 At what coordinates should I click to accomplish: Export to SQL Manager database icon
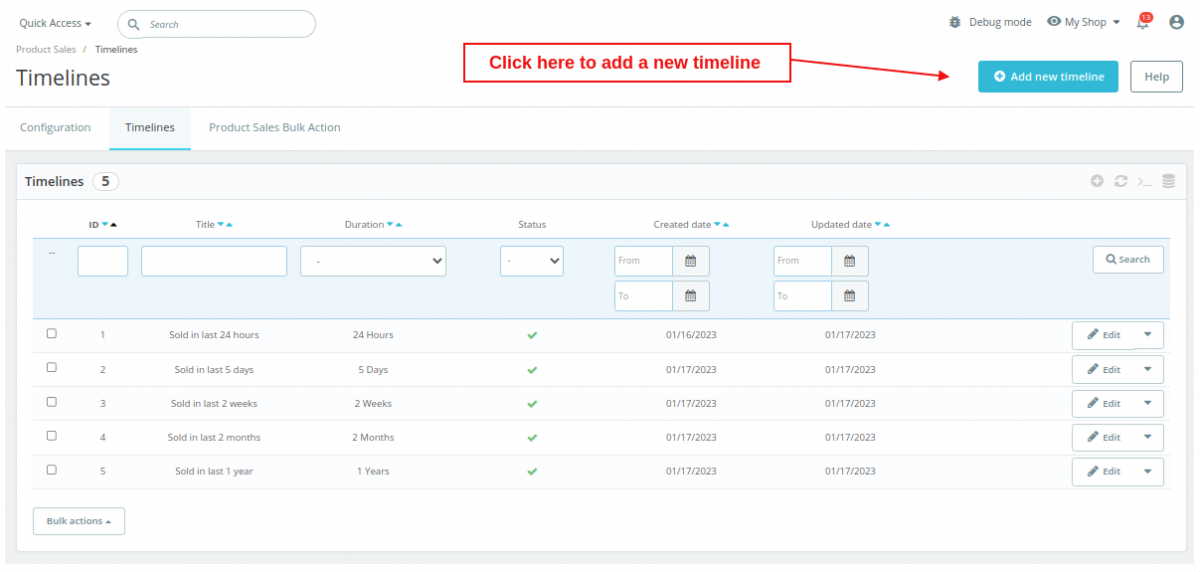(x=1168, y=181)
